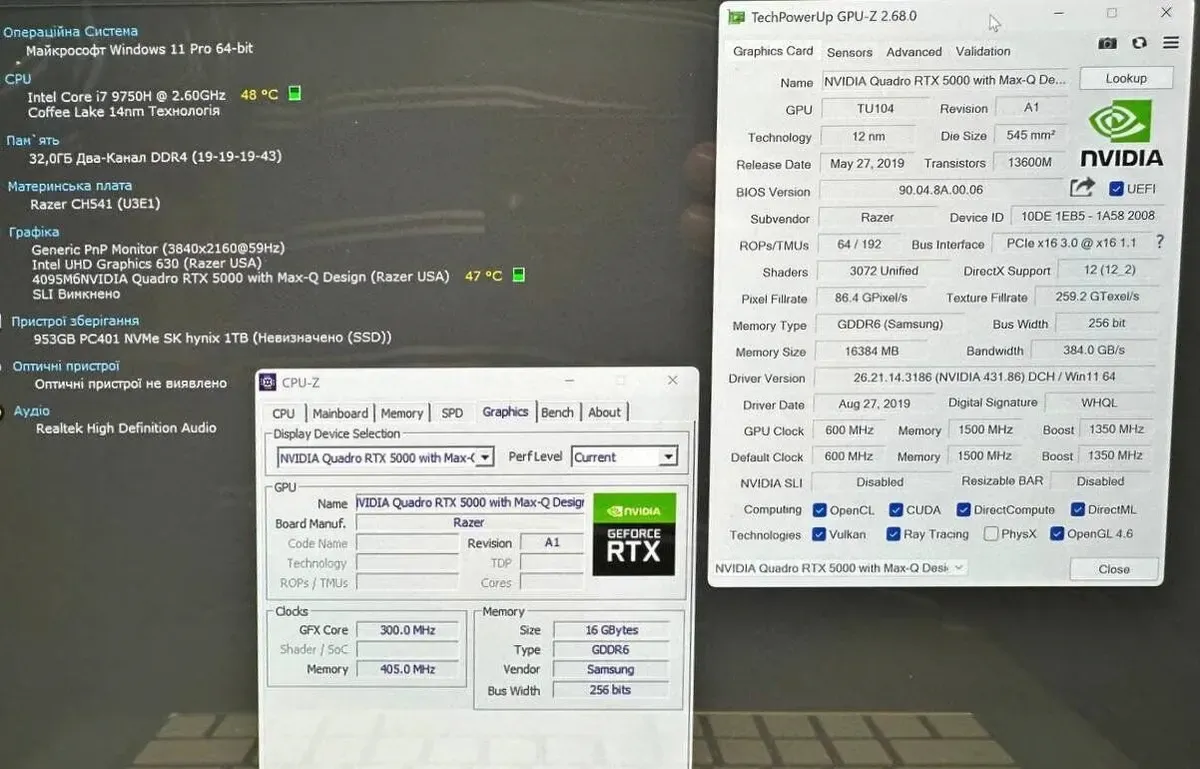Screen dimensions: 1200x769
Task: Click the camera screenshot icon in GPU-Z
Action: point(1107,43)
